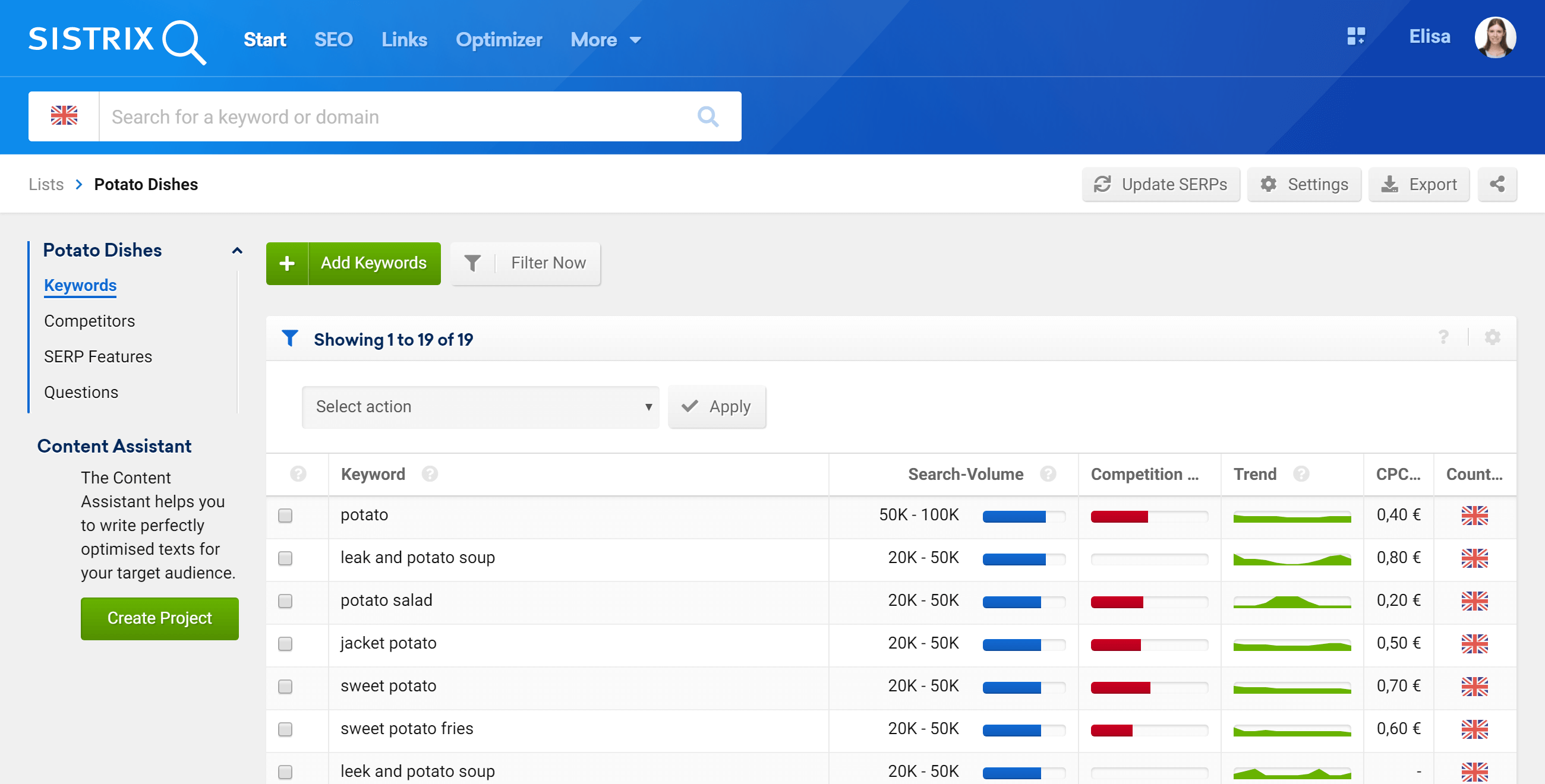Open the Elisa profile avatar
The width and height of the screenshot is (1545, 784).
[x=1494, y=38]
